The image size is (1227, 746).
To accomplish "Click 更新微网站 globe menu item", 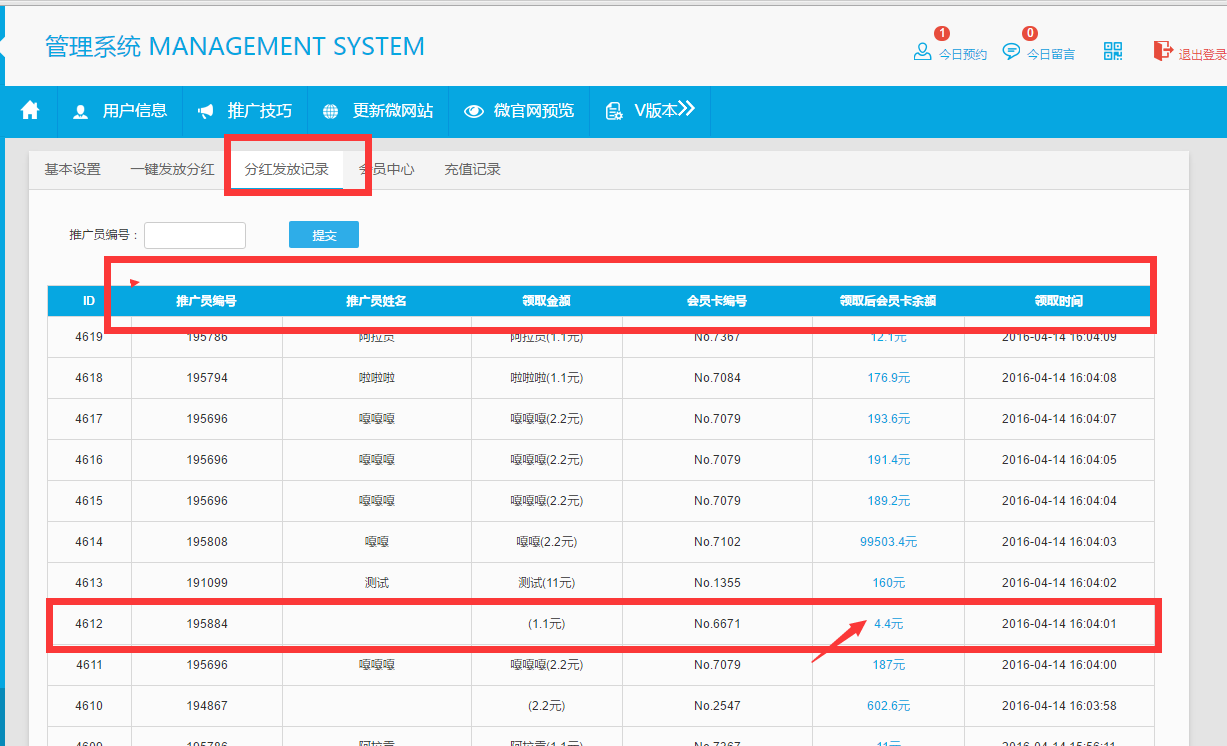I will 378,111.
